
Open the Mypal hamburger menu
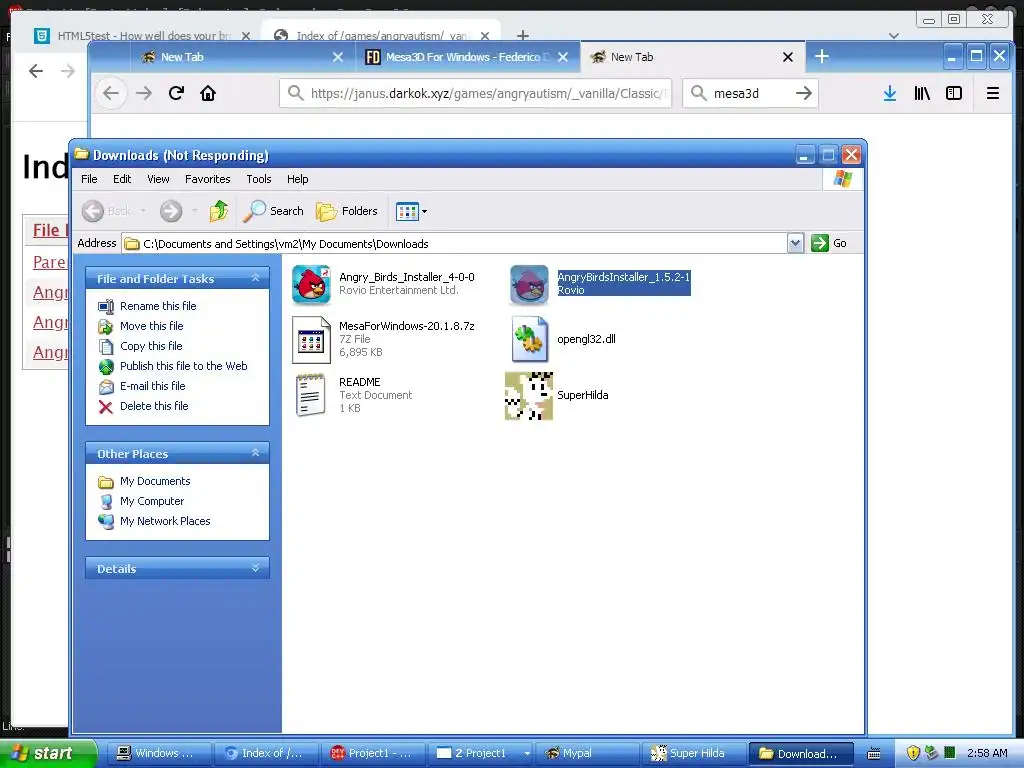point(993,93)
